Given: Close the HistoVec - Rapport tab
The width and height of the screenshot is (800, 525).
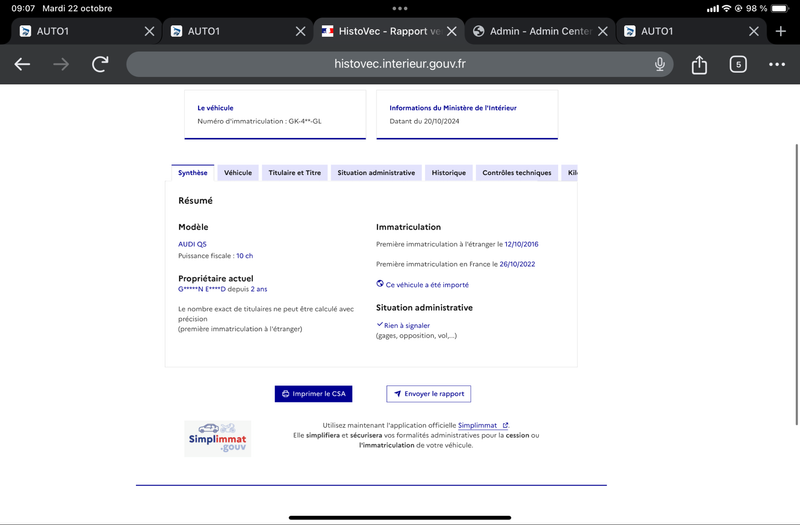Looking at the screenshot, I should 452,31.
